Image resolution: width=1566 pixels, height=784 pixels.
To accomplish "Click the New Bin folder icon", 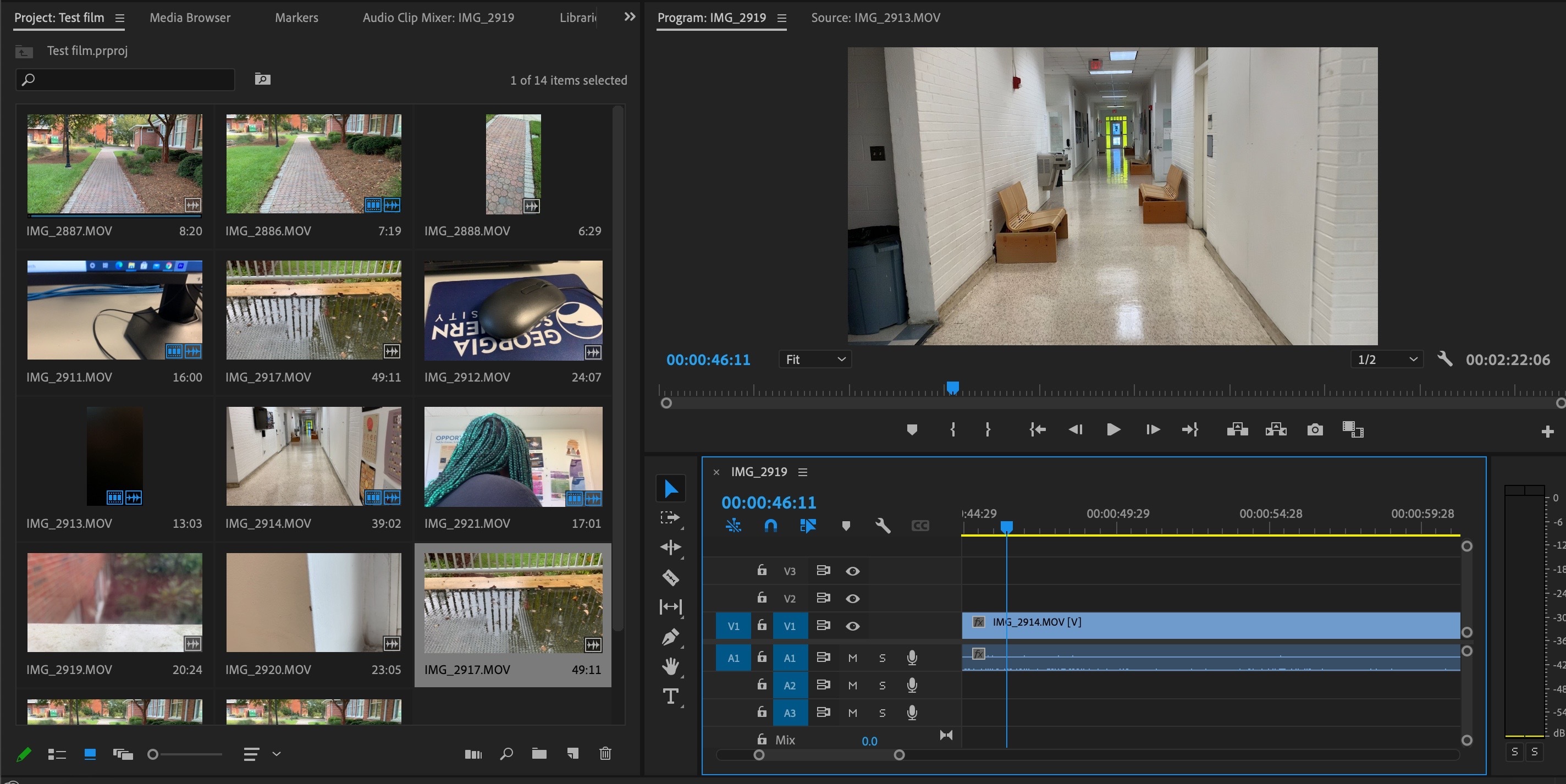I will [539, 754].
